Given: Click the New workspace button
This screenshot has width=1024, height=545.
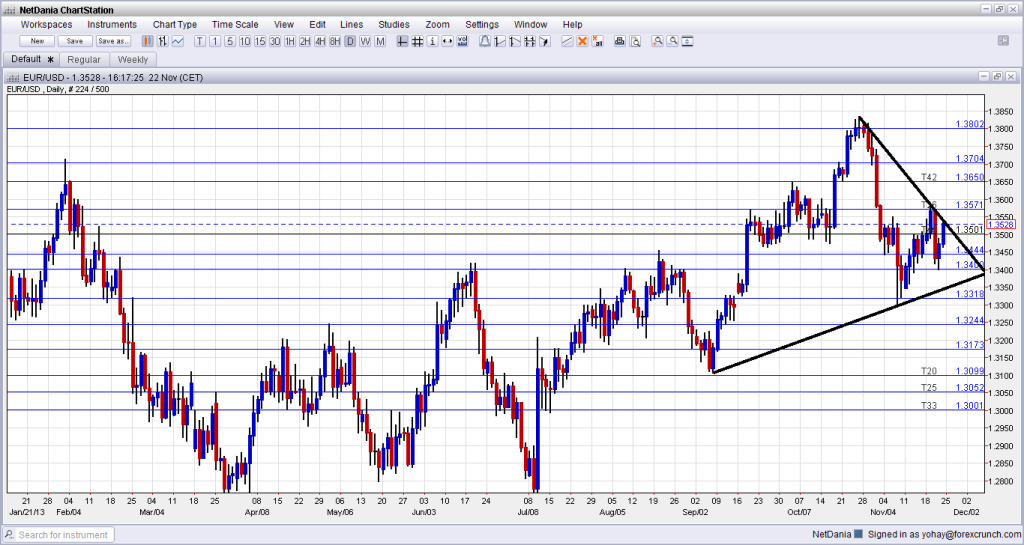Looking at the screenshot, I should [37, 41].
